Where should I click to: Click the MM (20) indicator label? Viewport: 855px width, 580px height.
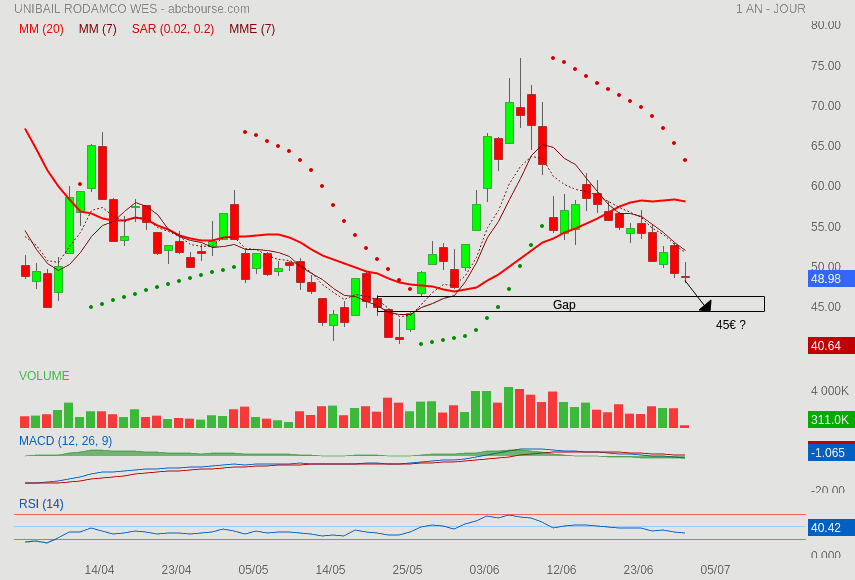41,29
